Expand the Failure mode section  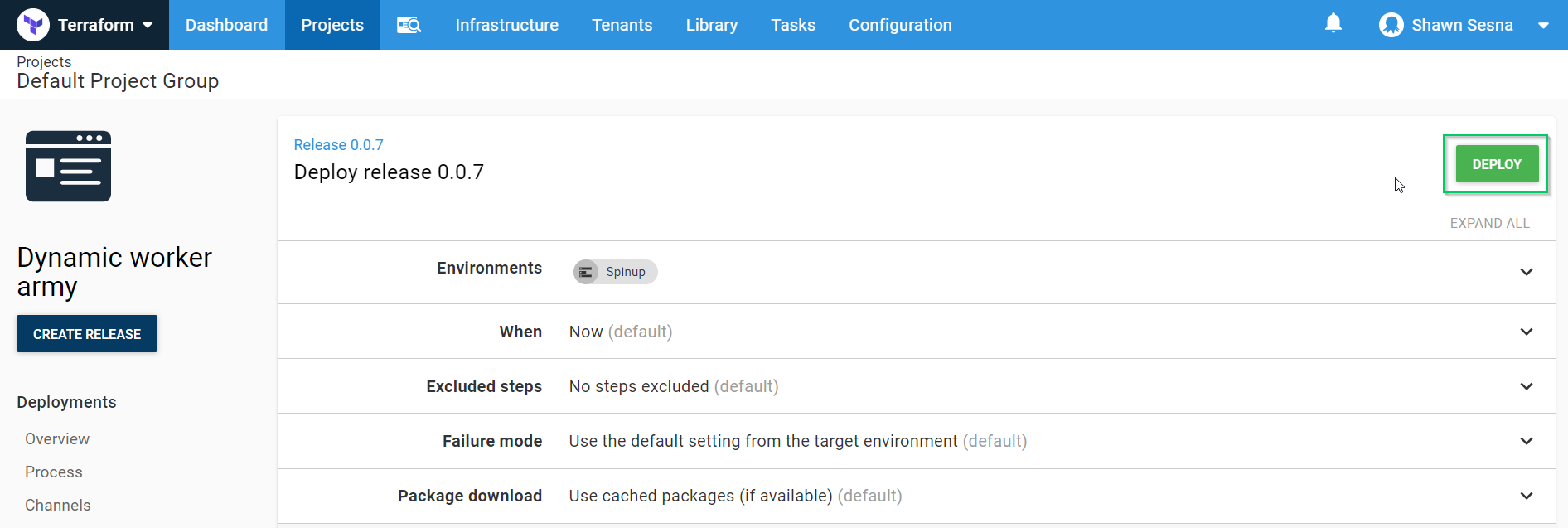click(x=1526, y=441)
